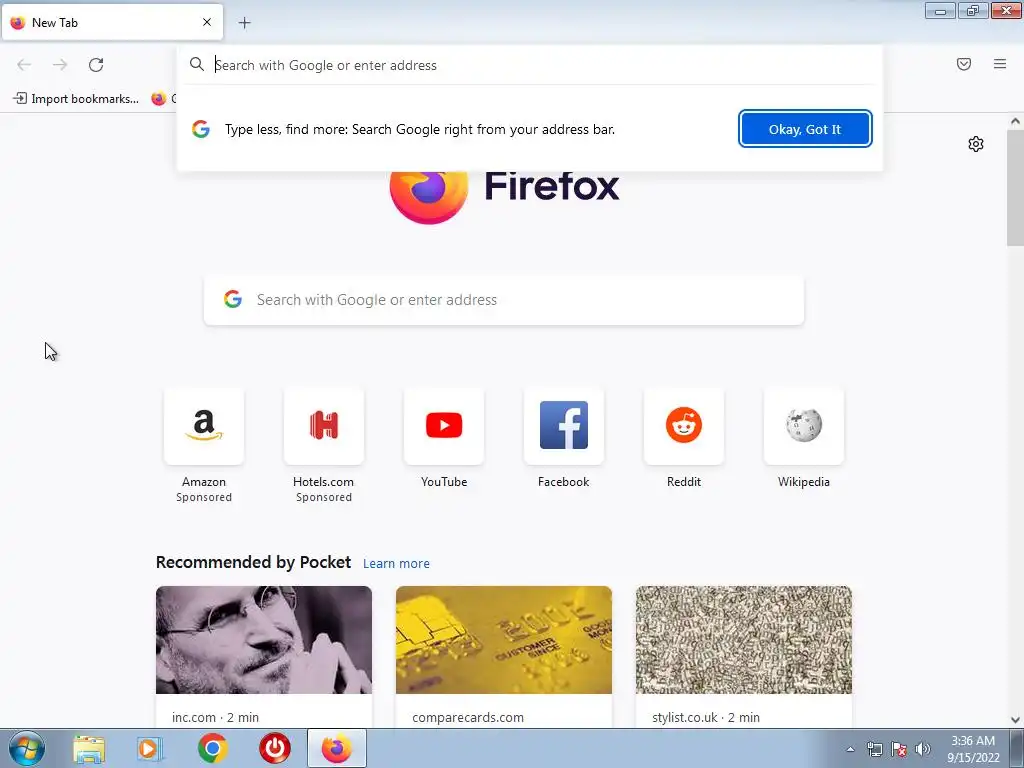Save page using the Pocket icon
This screenshot has width=1024, height=768.
(x=964, y=64)
